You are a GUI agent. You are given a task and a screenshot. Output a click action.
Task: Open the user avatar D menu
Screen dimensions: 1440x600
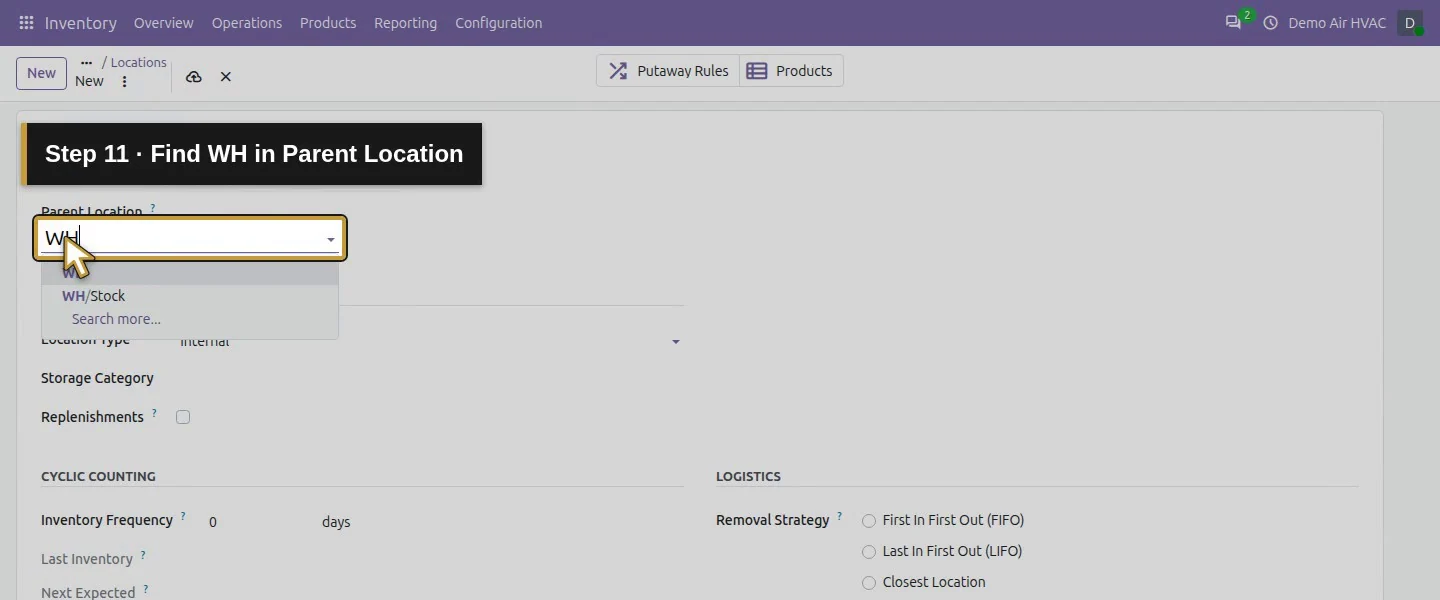click(x=1410, y=23)
